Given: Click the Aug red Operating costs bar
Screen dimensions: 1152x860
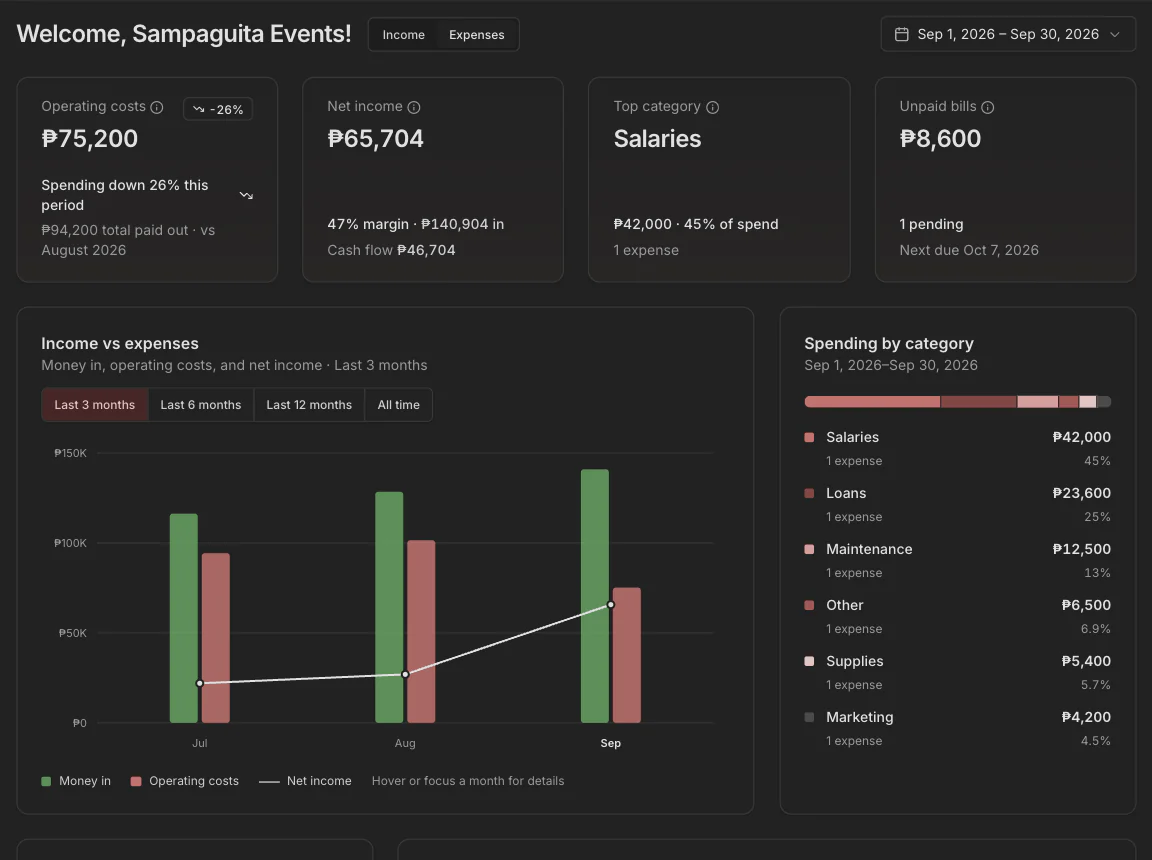Looking at the screenshot, I should point(421,632).
